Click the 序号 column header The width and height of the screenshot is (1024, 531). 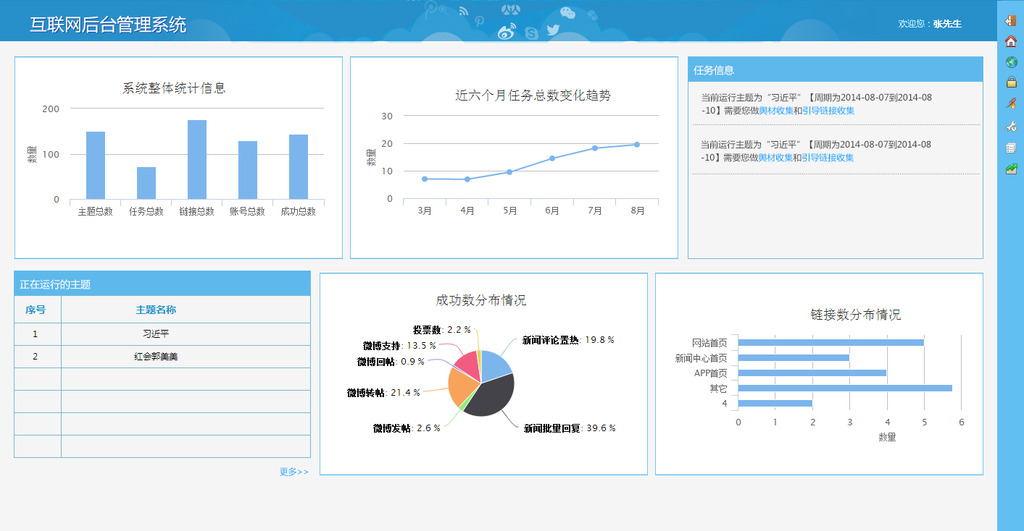(x=36, y=310)
